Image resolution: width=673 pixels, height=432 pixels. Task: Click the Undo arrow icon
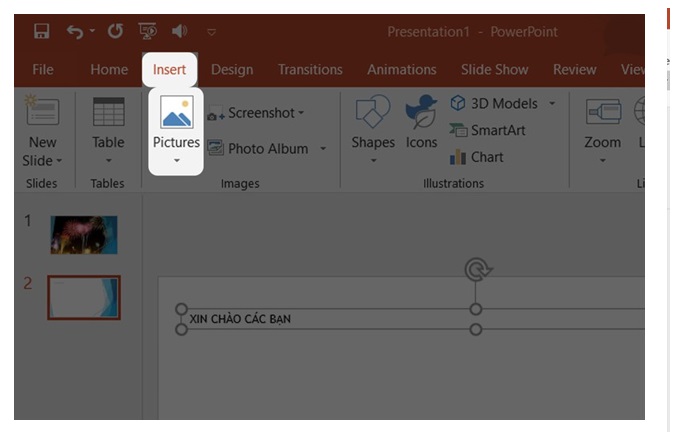74,31
